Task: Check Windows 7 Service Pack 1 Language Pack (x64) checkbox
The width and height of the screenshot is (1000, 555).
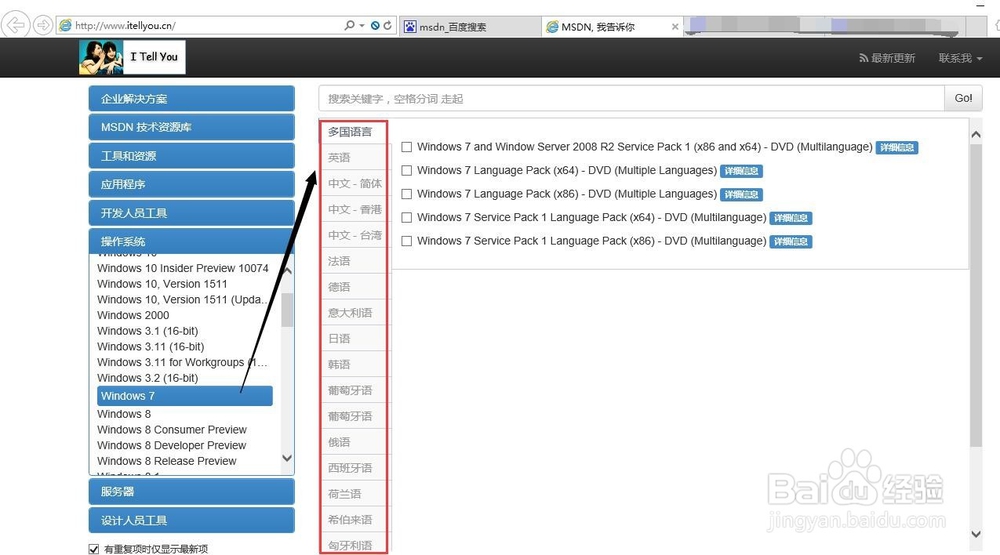Action: (x=406, y=218)
